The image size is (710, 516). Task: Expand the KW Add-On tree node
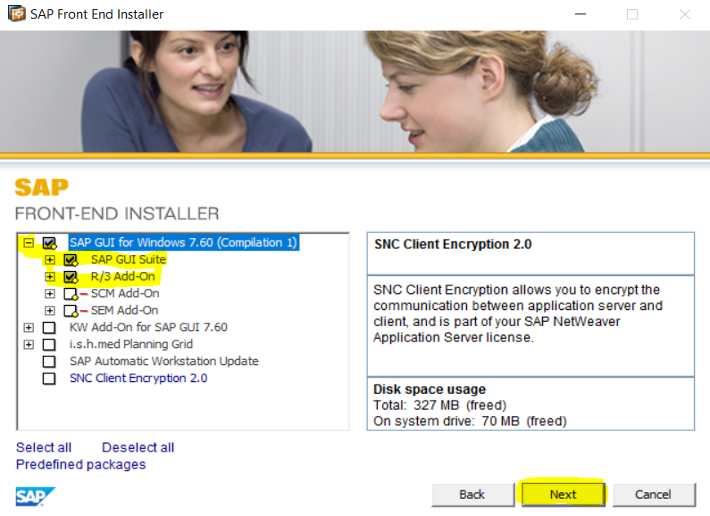(28, 328)
